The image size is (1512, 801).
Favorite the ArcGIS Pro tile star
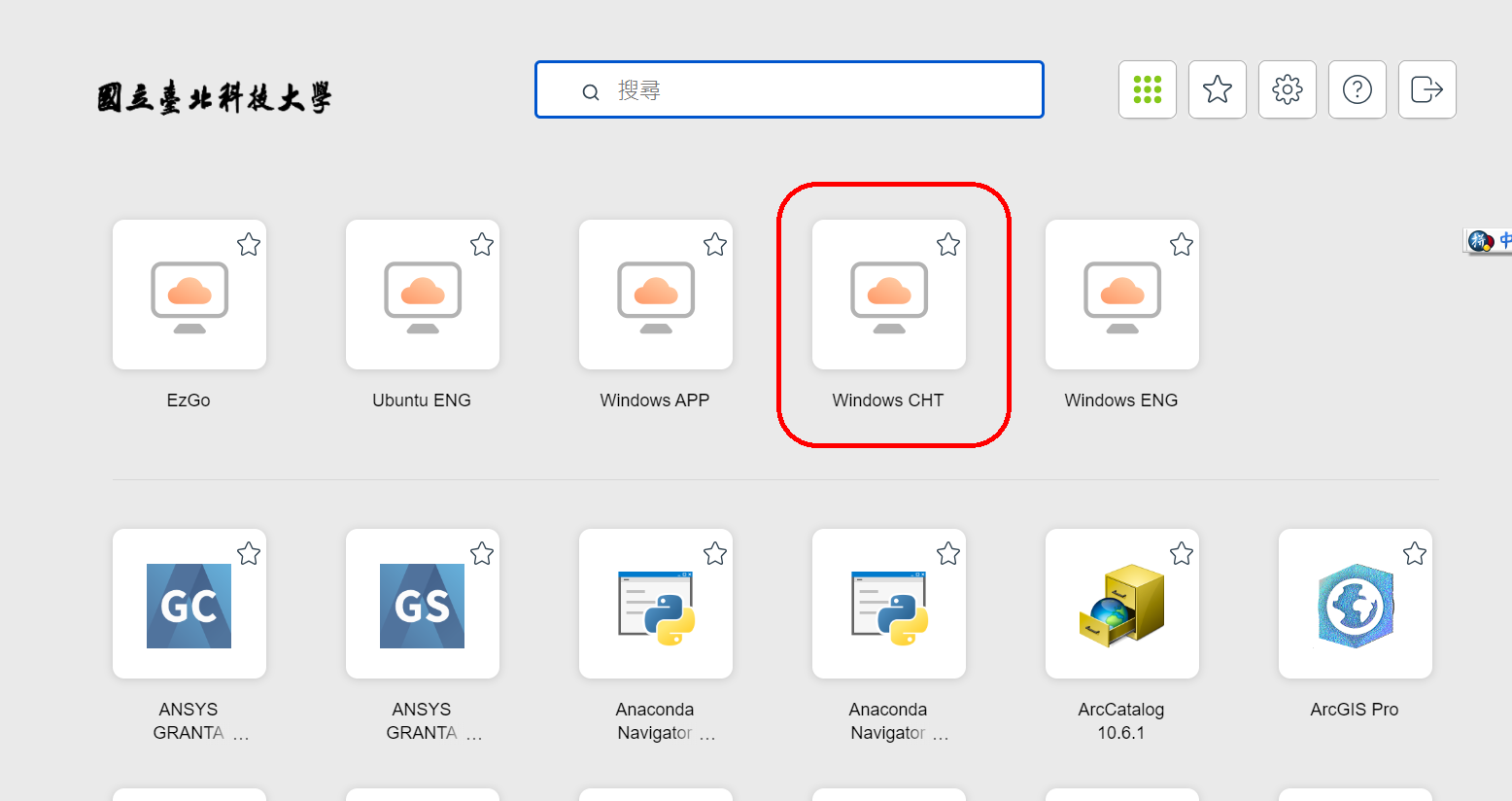1415,554
